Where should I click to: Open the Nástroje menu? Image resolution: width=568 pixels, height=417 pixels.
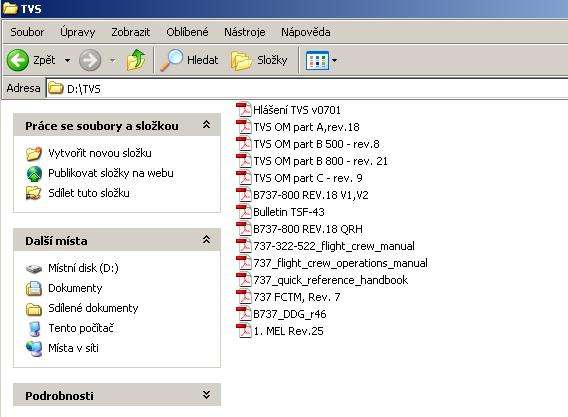245,32
